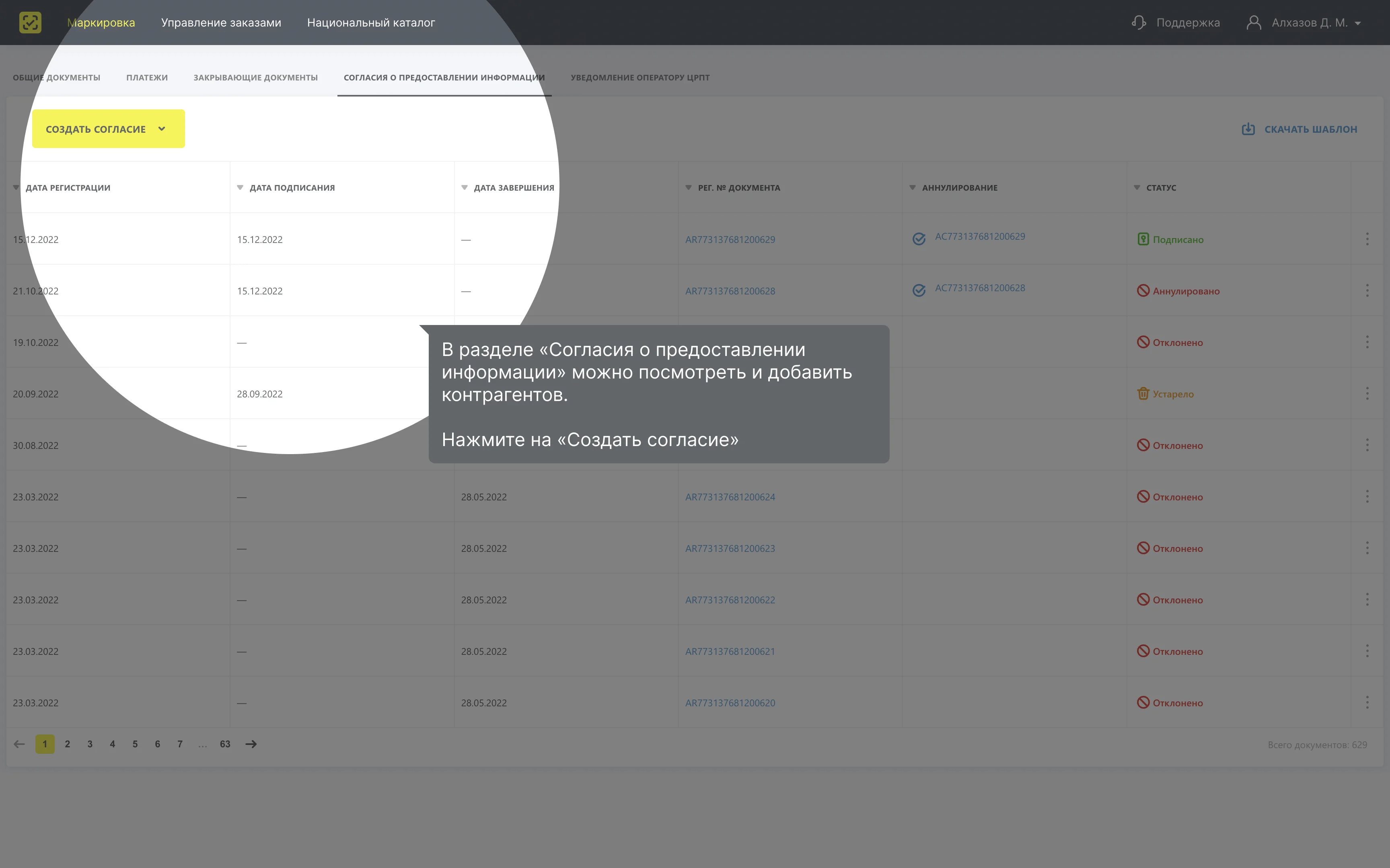Open document AR773137681200620
The height and width of the screenshot is (868, 1390).
(x=730, y=703)
